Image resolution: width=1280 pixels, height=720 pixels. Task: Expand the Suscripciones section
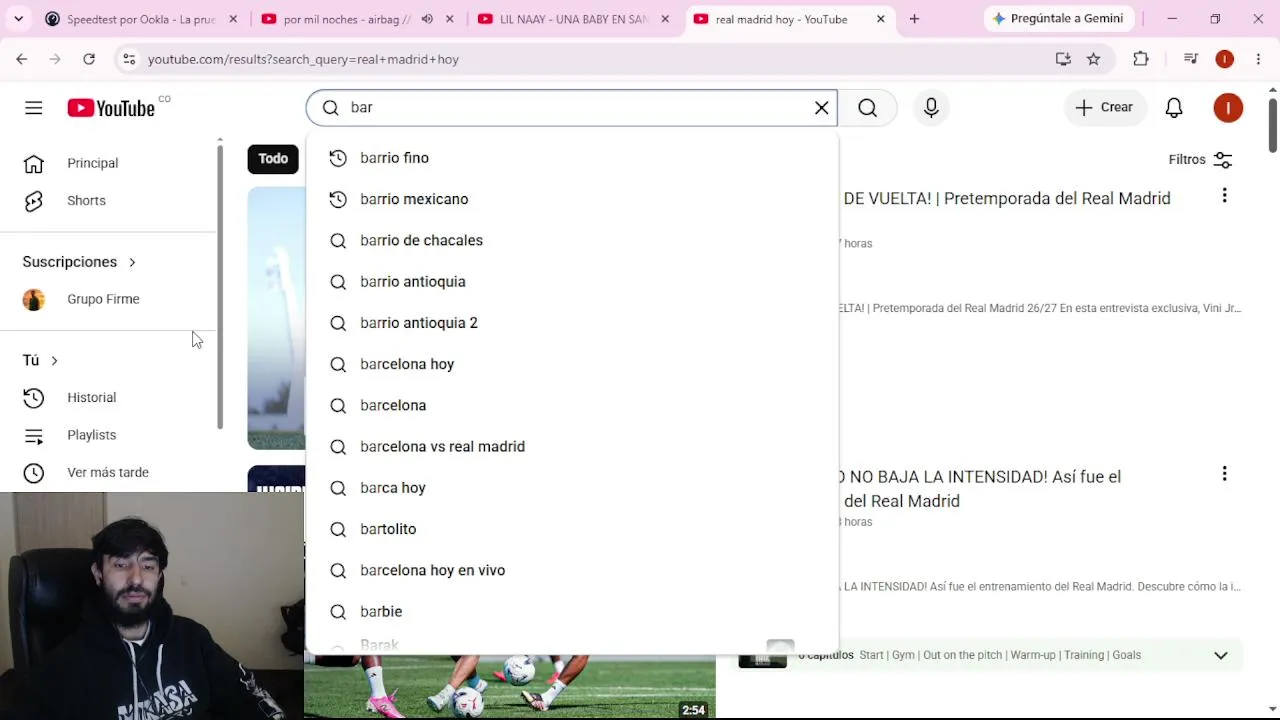[x=80, y=262]
